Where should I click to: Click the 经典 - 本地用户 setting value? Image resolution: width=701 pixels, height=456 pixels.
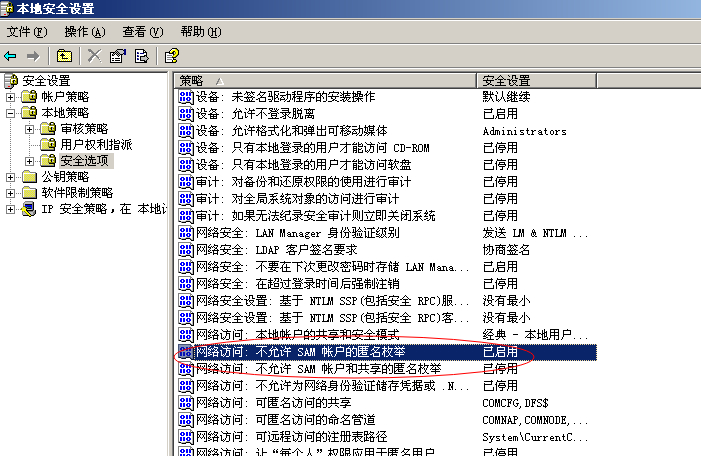point(535,334)
